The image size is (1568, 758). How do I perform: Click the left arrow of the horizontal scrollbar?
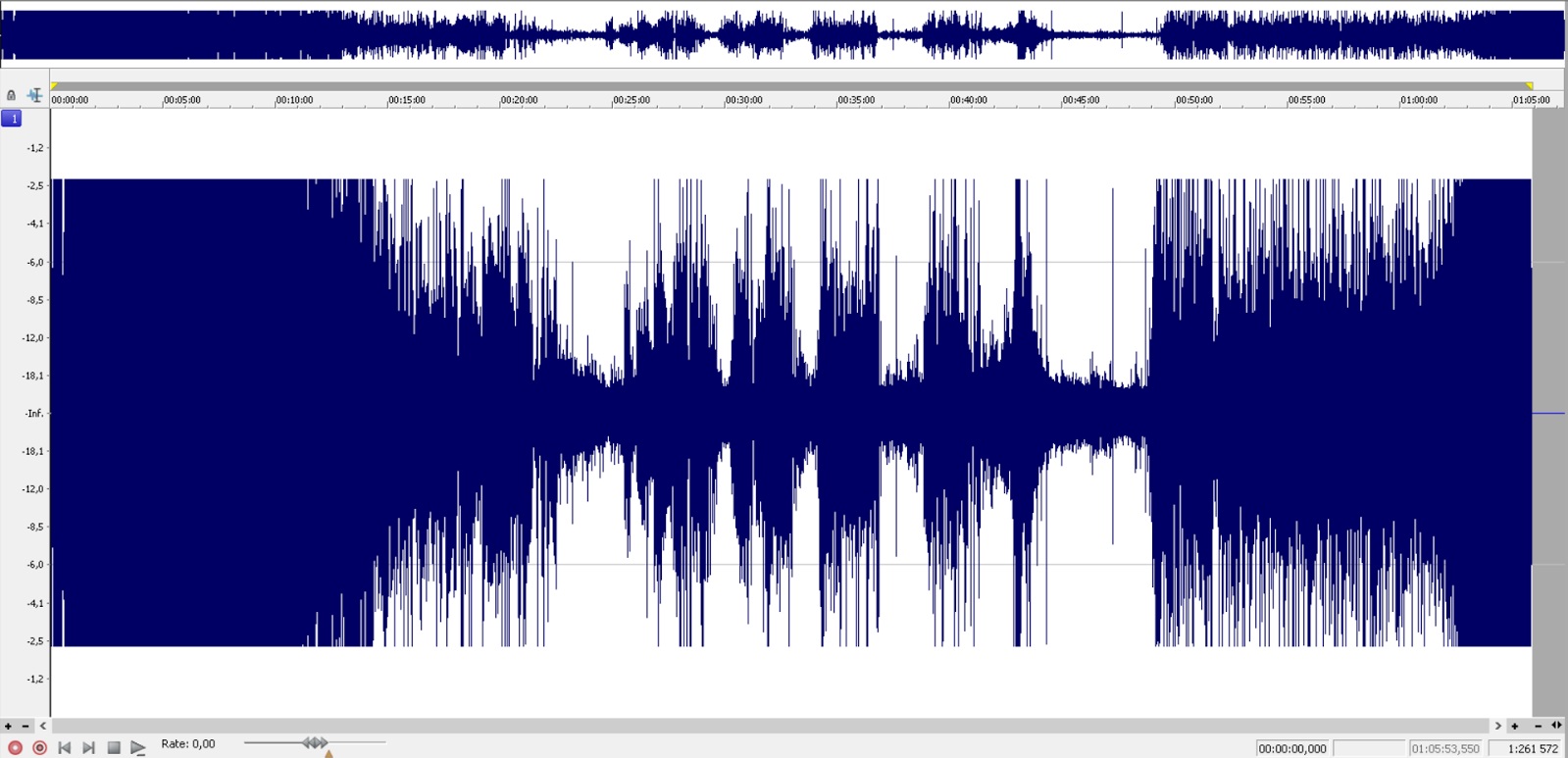click(43, 727)
